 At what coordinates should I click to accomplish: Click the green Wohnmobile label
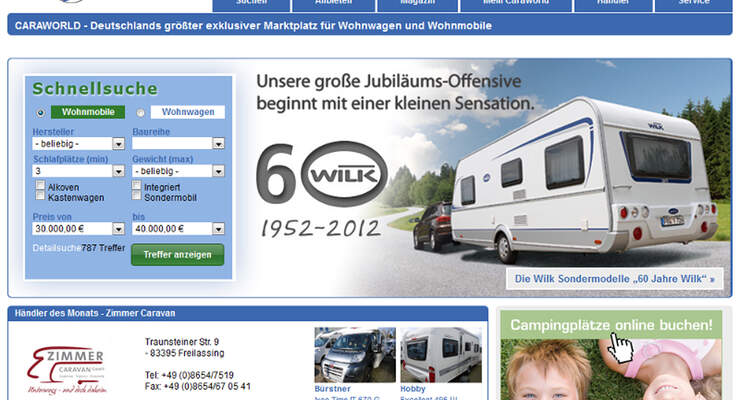(x=88, y=112)
